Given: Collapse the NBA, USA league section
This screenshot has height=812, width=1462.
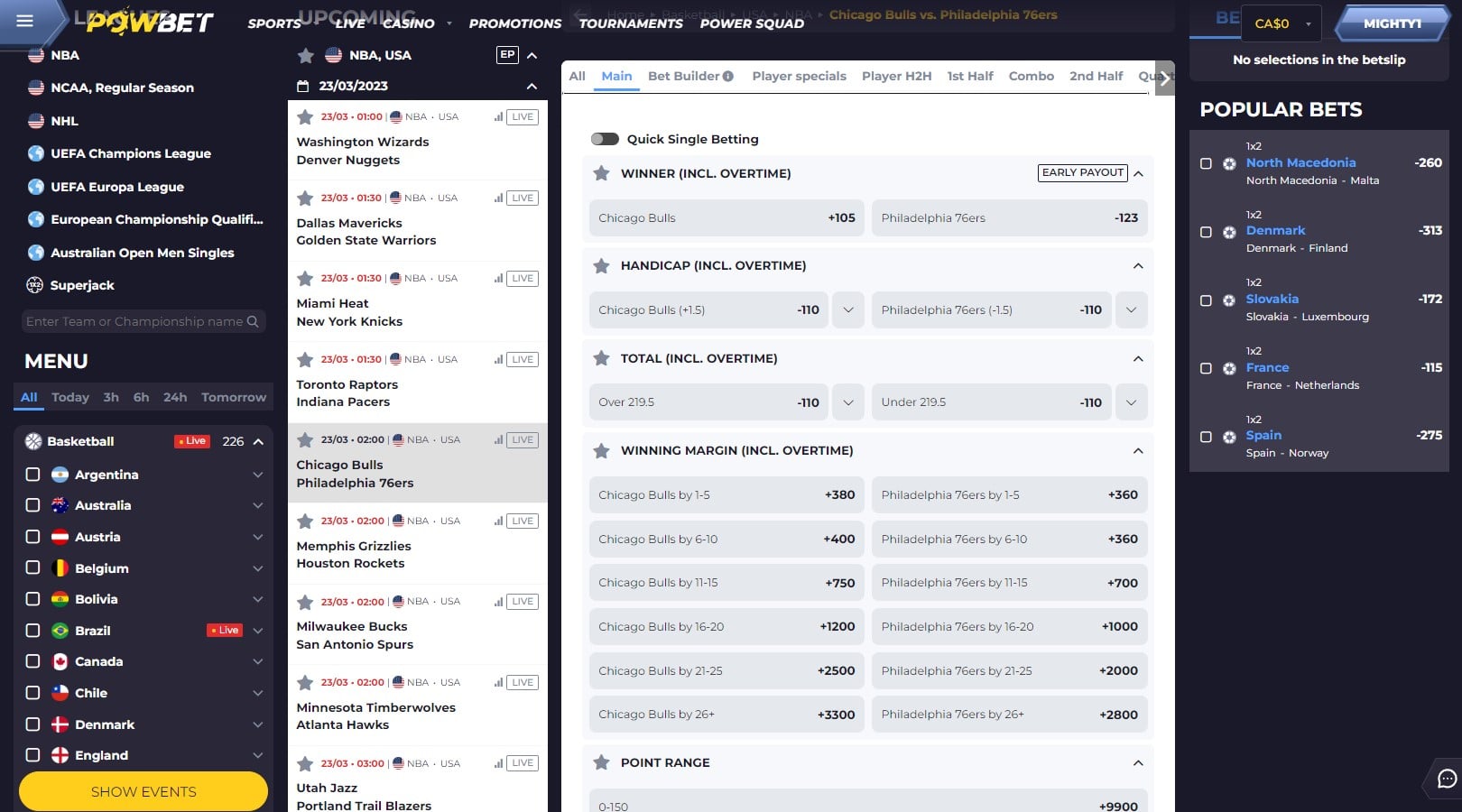Looking at the screenshot, I should [x=532, y=56].
